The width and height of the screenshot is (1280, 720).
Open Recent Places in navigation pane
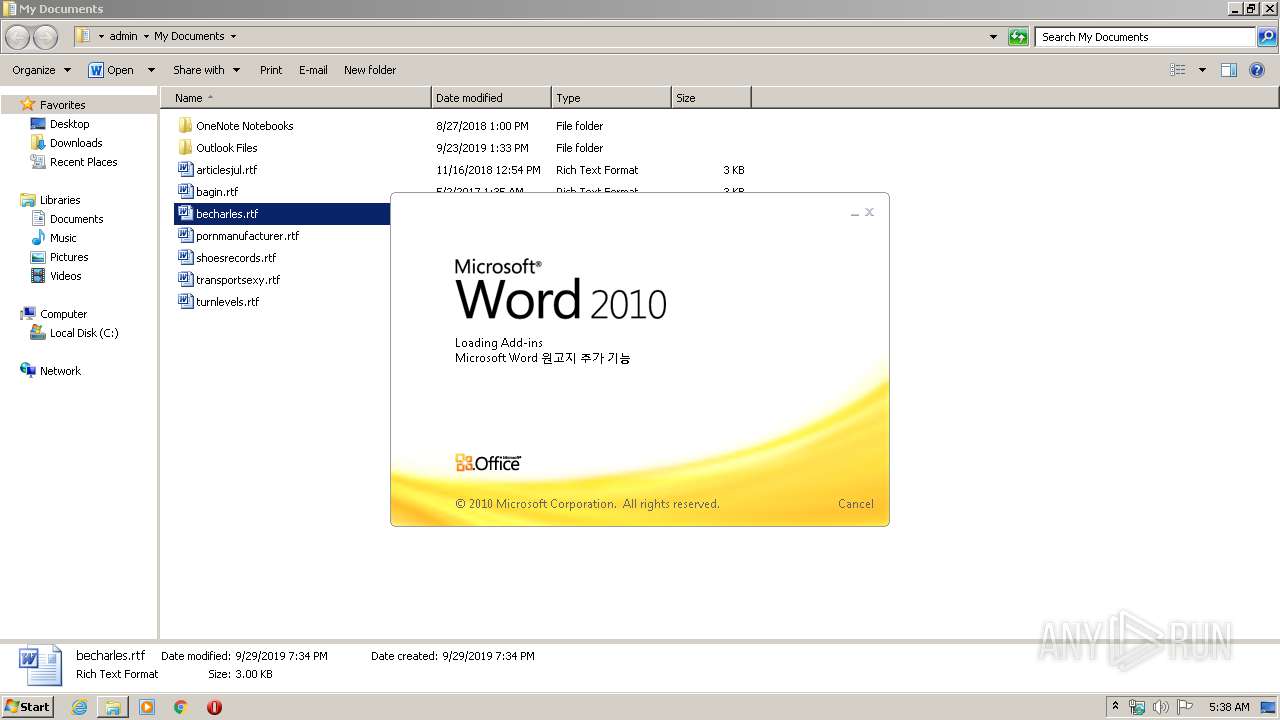[83, 162]
